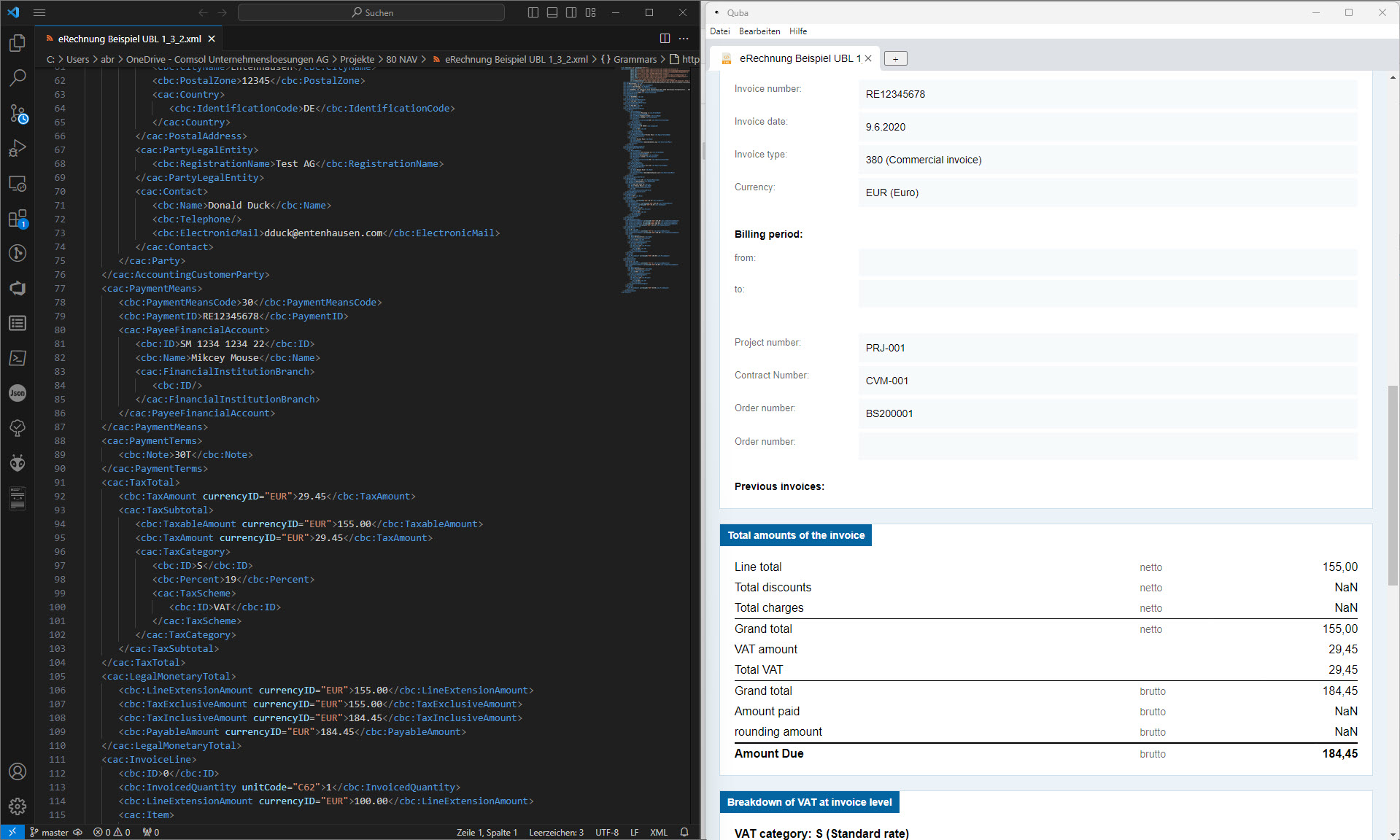Change language mode via XML status item
1400x840 pixels.
pyautogui.click(x=659, y=832)
